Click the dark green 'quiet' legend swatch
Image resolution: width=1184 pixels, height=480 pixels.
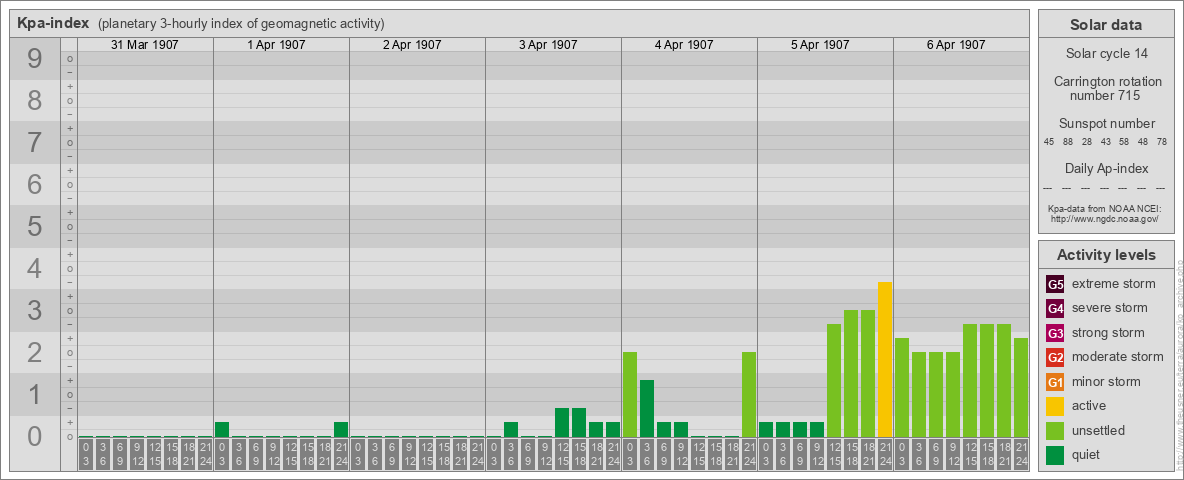(x=1055, y=455)
